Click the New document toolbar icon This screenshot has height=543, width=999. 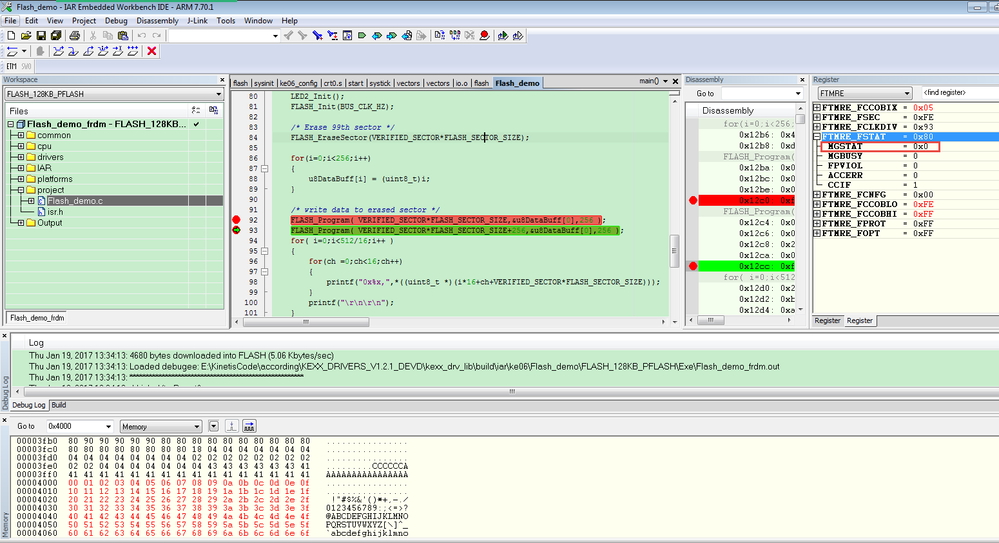tap(11, 35)
